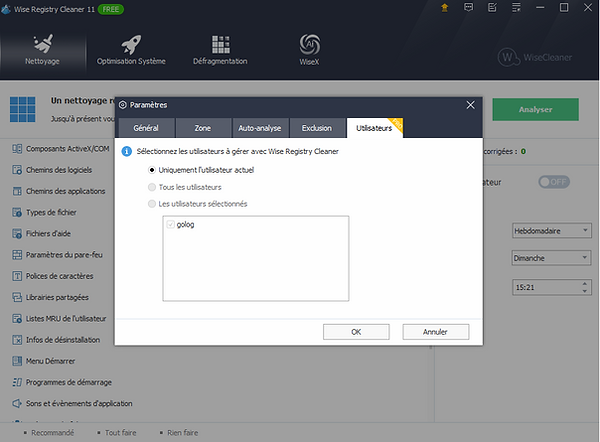Click inside the users list box
This screenshot has width=600, height=442.
[x=256, y=258]
